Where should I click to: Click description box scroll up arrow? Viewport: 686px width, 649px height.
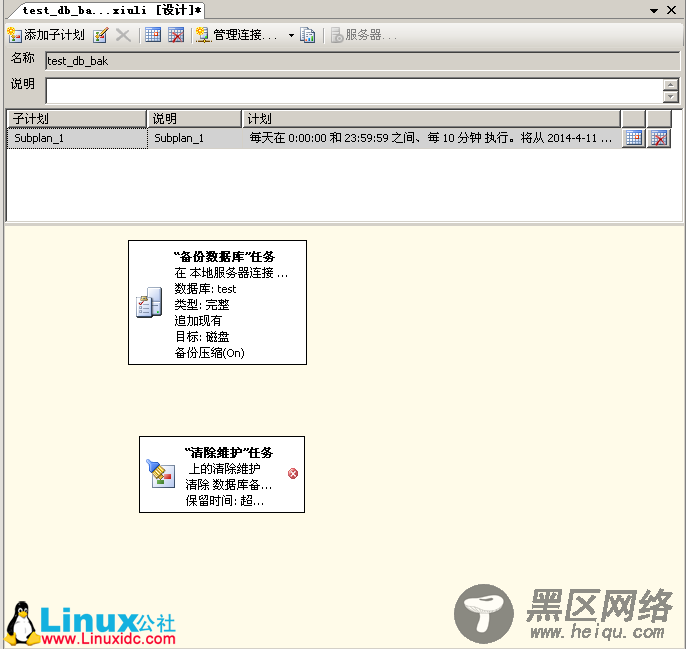671,84
